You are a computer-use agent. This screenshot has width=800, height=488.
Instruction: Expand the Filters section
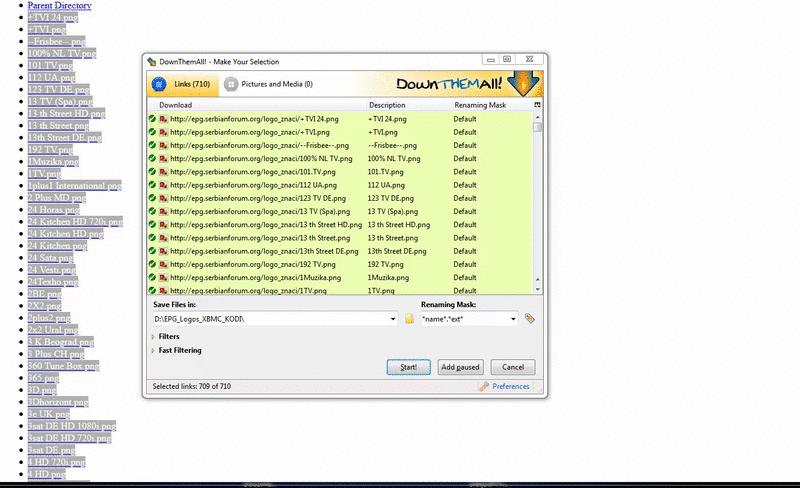click(153, 337)
